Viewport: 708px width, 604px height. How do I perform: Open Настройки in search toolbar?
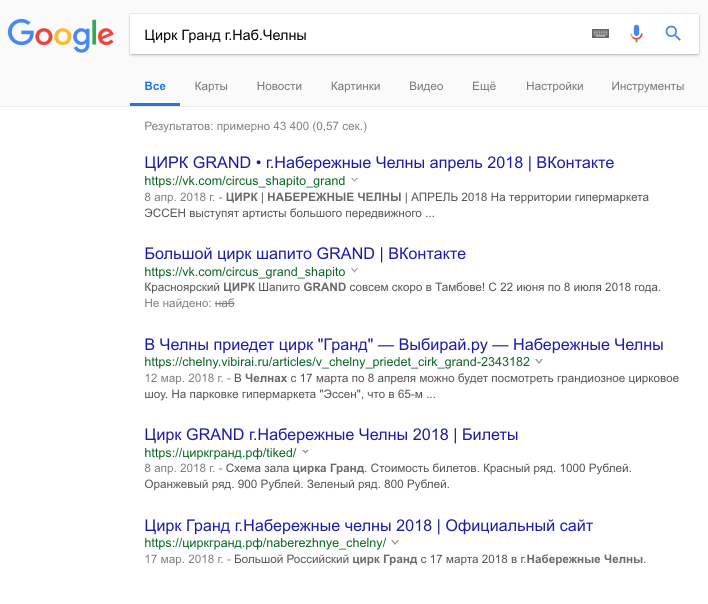(x=554, y=86)
